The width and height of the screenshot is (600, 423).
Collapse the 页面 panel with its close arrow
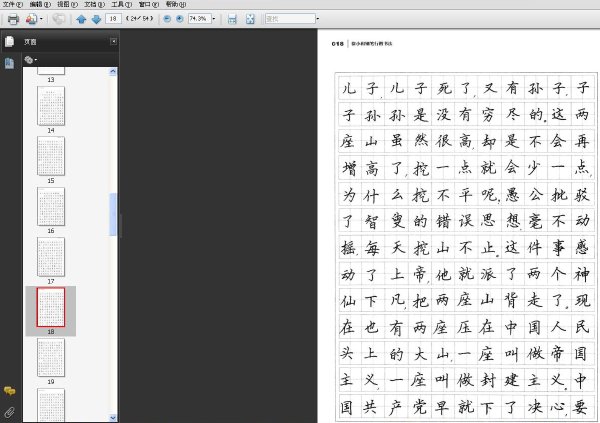(x=114, y=41)
